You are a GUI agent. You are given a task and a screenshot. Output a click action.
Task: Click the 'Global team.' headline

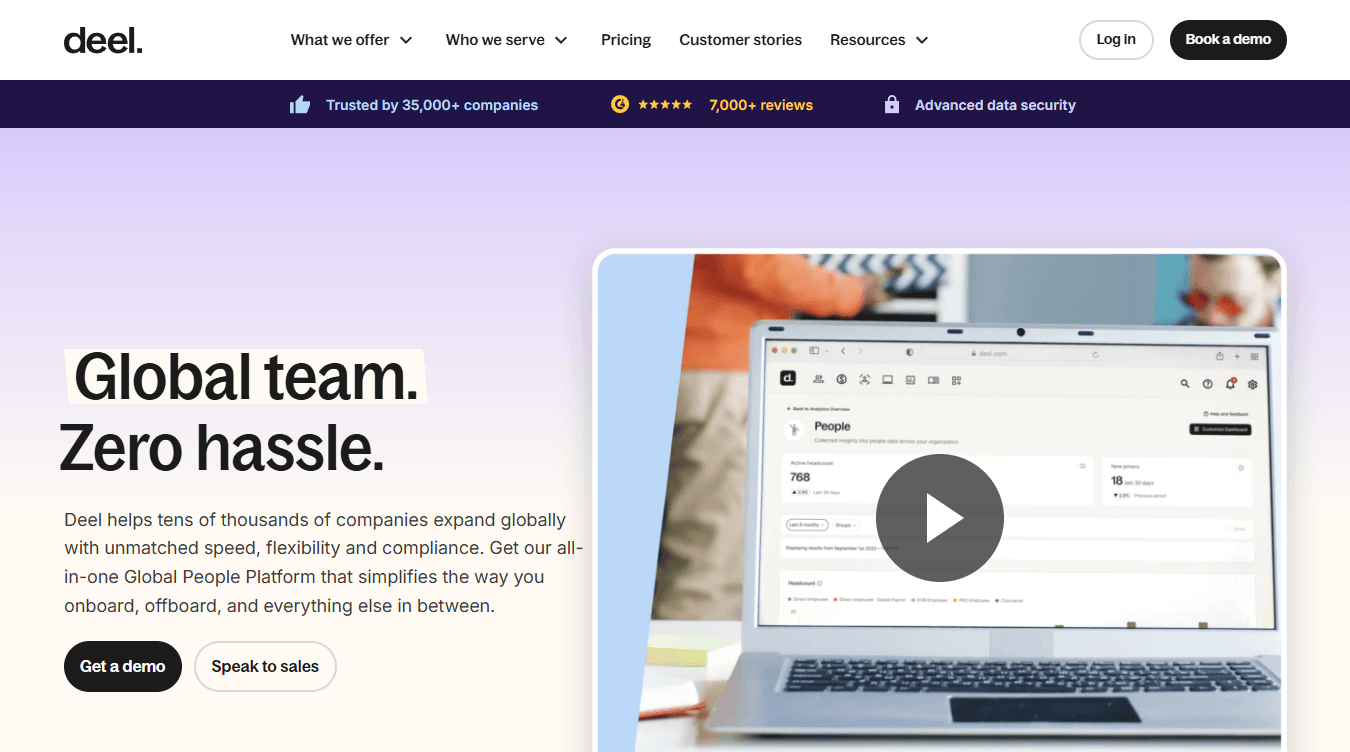coord(246,377)
